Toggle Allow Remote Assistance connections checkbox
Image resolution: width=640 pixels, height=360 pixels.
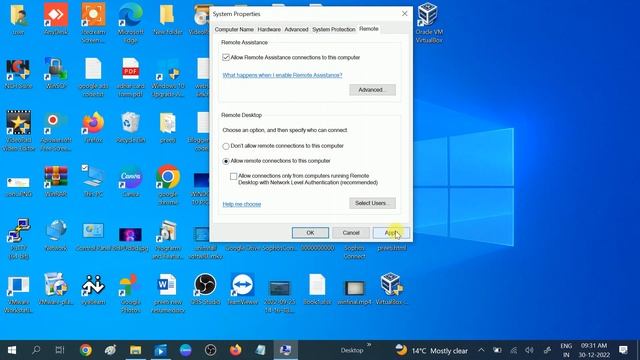click(226, 57)
